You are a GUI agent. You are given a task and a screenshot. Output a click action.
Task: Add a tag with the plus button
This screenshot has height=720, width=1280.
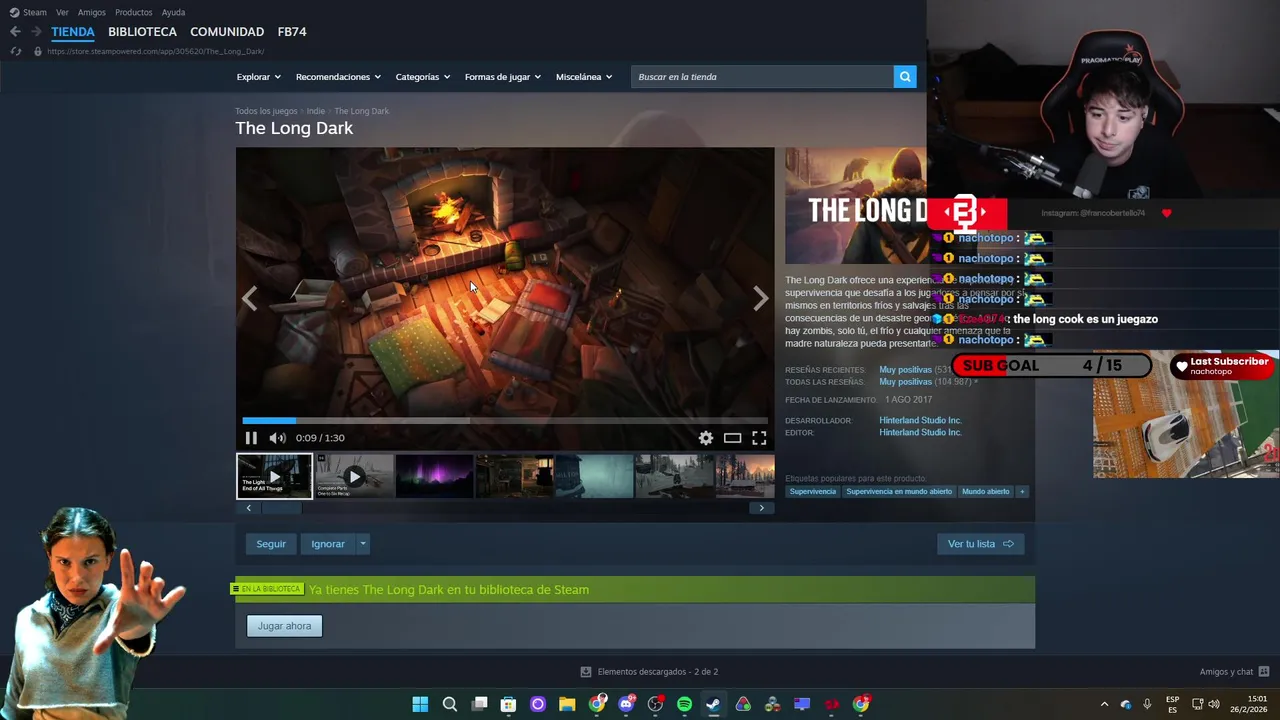pos(1021,491)
